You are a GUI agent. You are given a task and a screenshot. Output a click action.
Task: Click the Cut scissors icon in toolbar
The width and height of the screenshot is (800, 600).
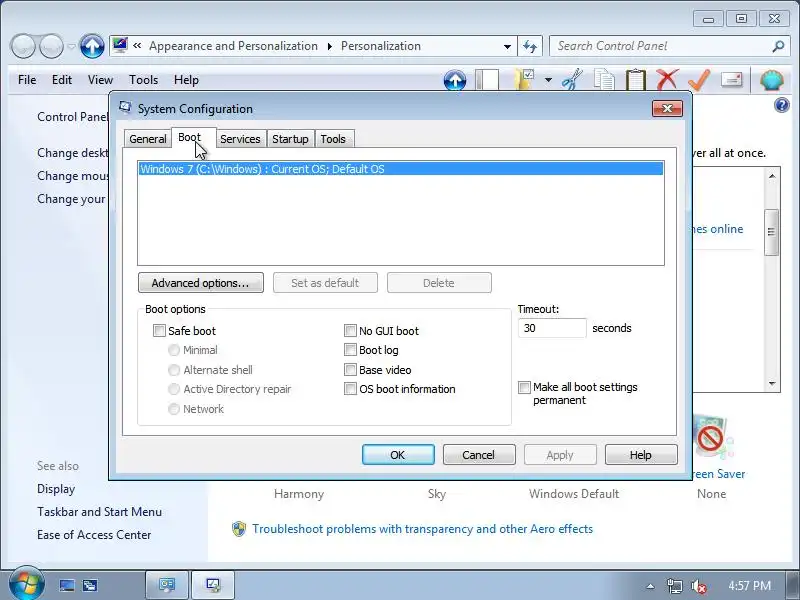(572, 80)
